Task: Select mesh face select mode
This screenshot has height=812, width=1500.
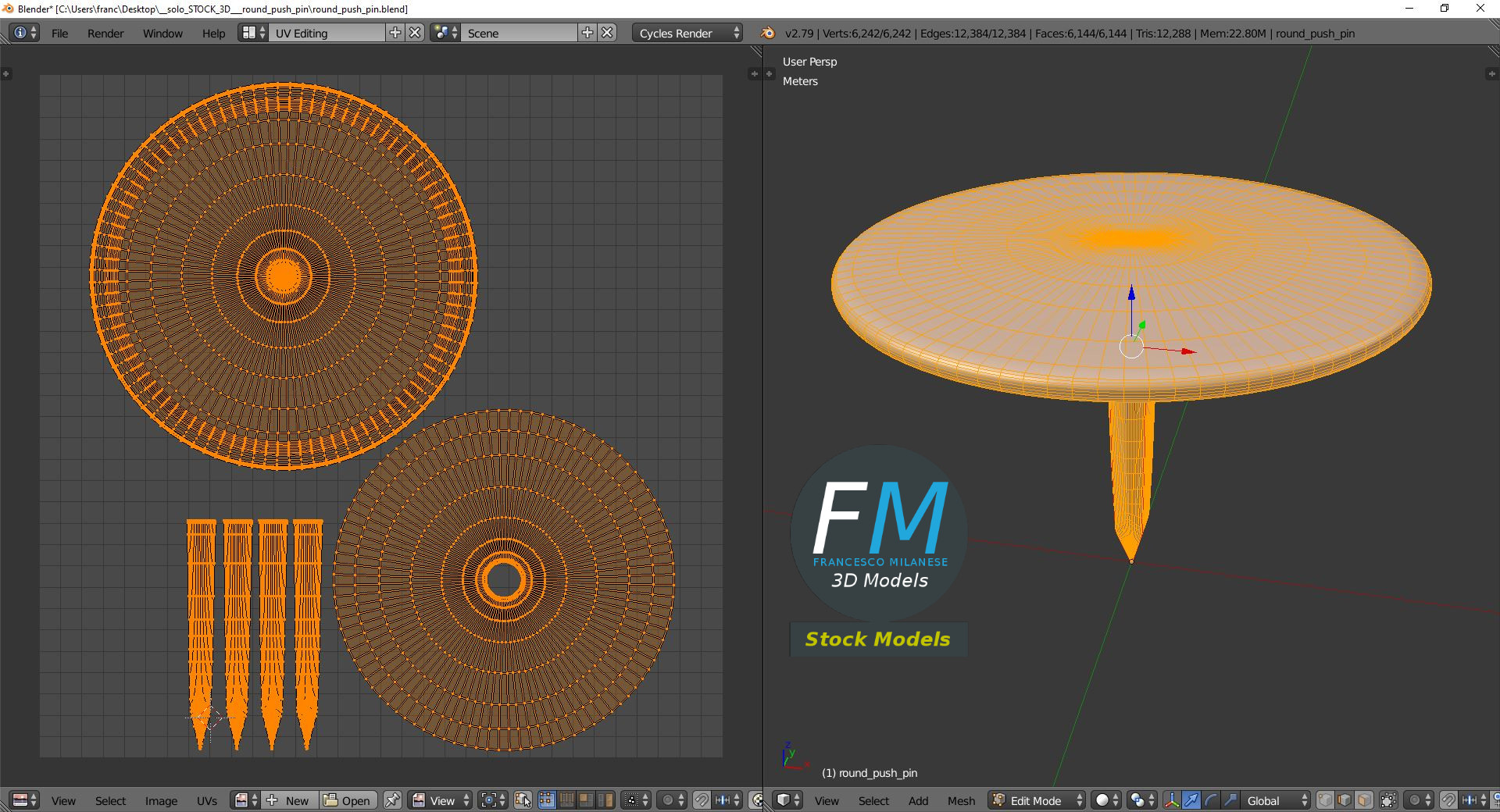Action: 1364,800
